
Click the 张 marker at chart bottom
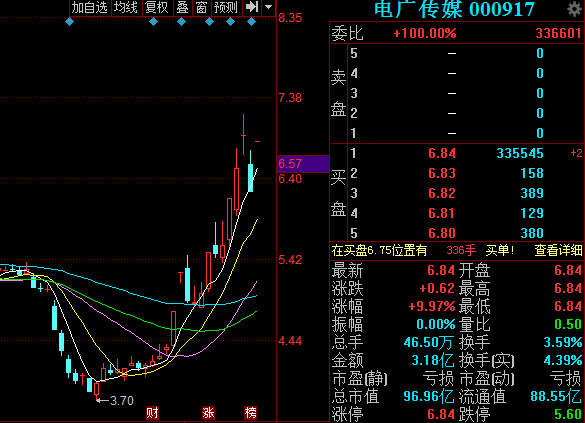click(208, 413)
